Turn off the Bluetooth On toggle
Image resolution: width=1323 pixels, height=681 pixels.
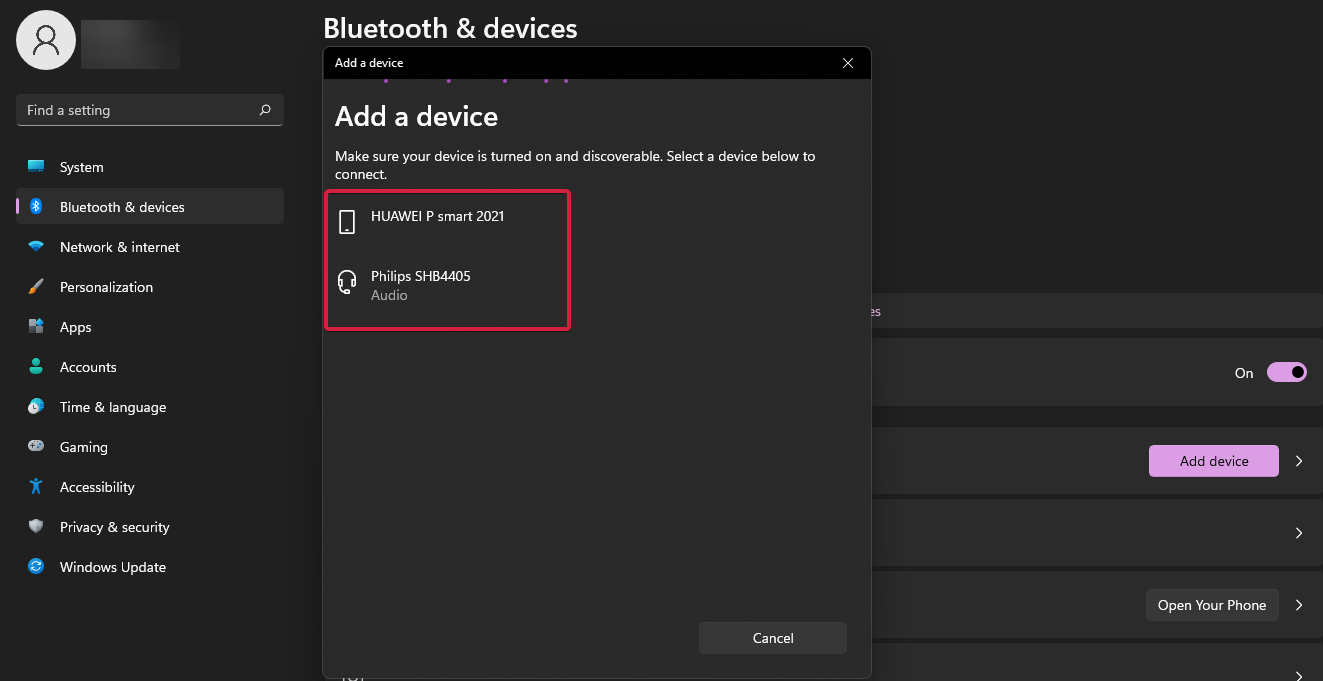[x=1287, y=372]
